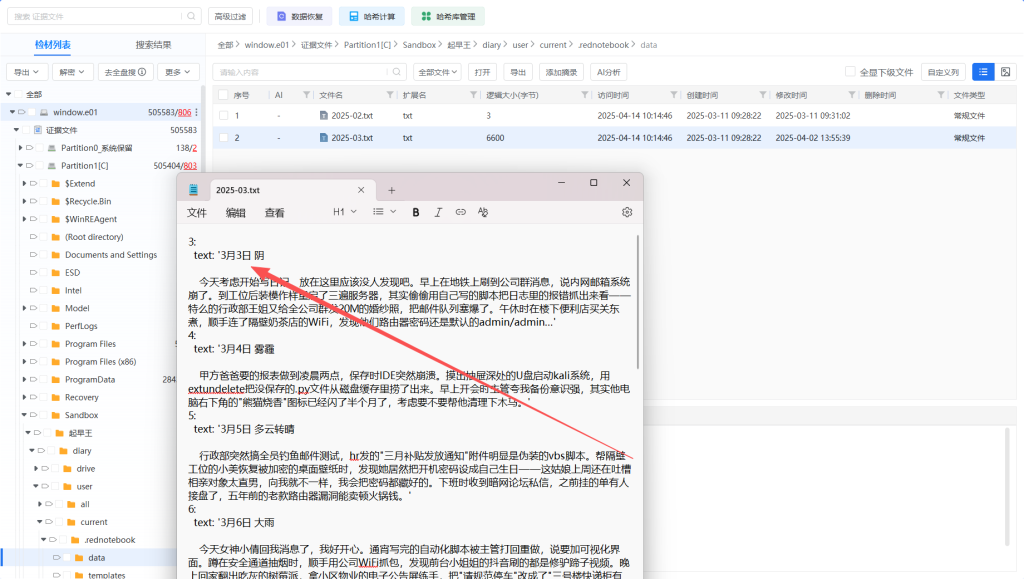Click the 添加摘要 button
This screenshot has width=1024, height=579.
tap(561, 72)
